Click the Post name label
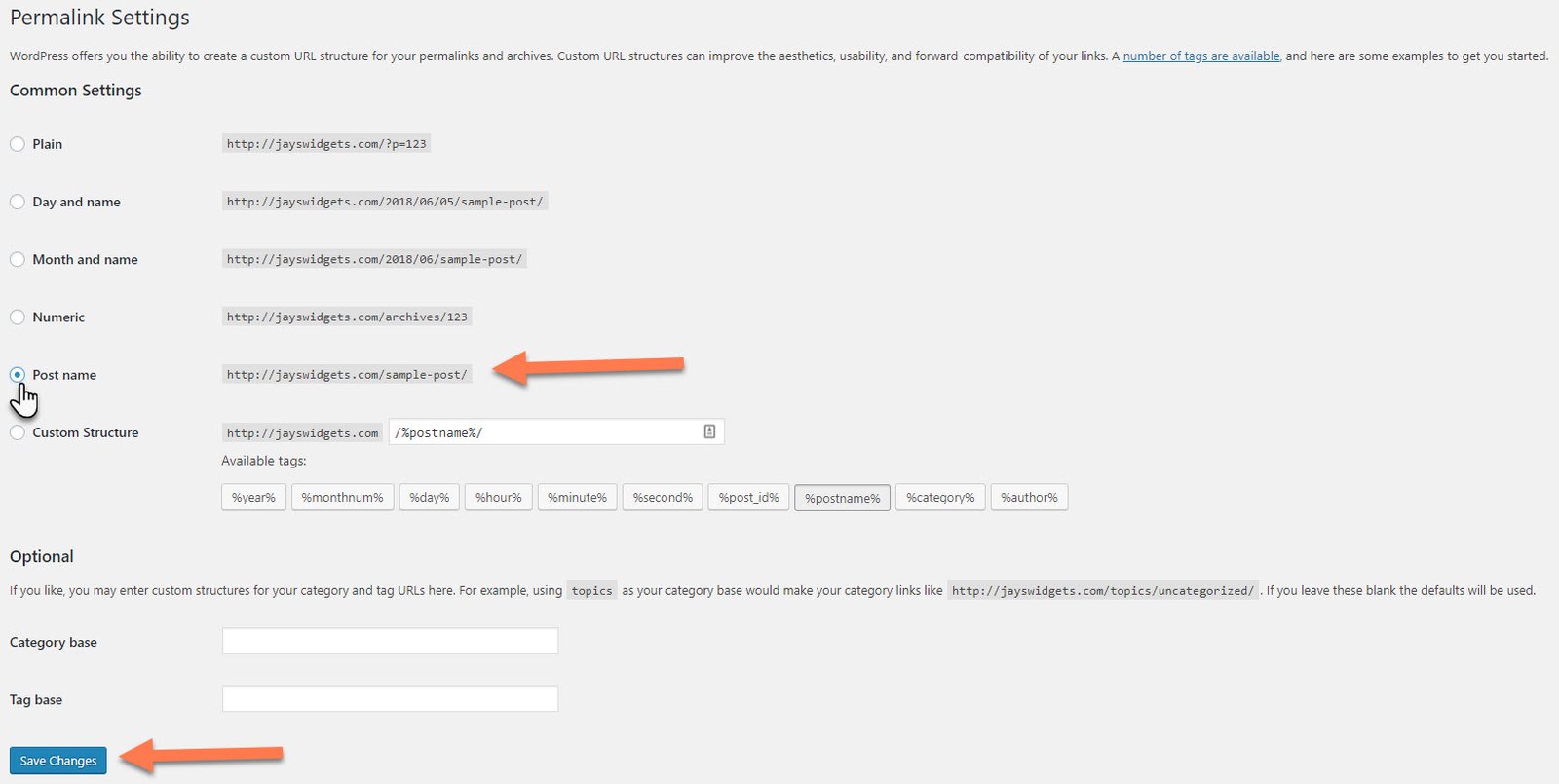The height and width of the screenshot is (784, 1559). 64,375
